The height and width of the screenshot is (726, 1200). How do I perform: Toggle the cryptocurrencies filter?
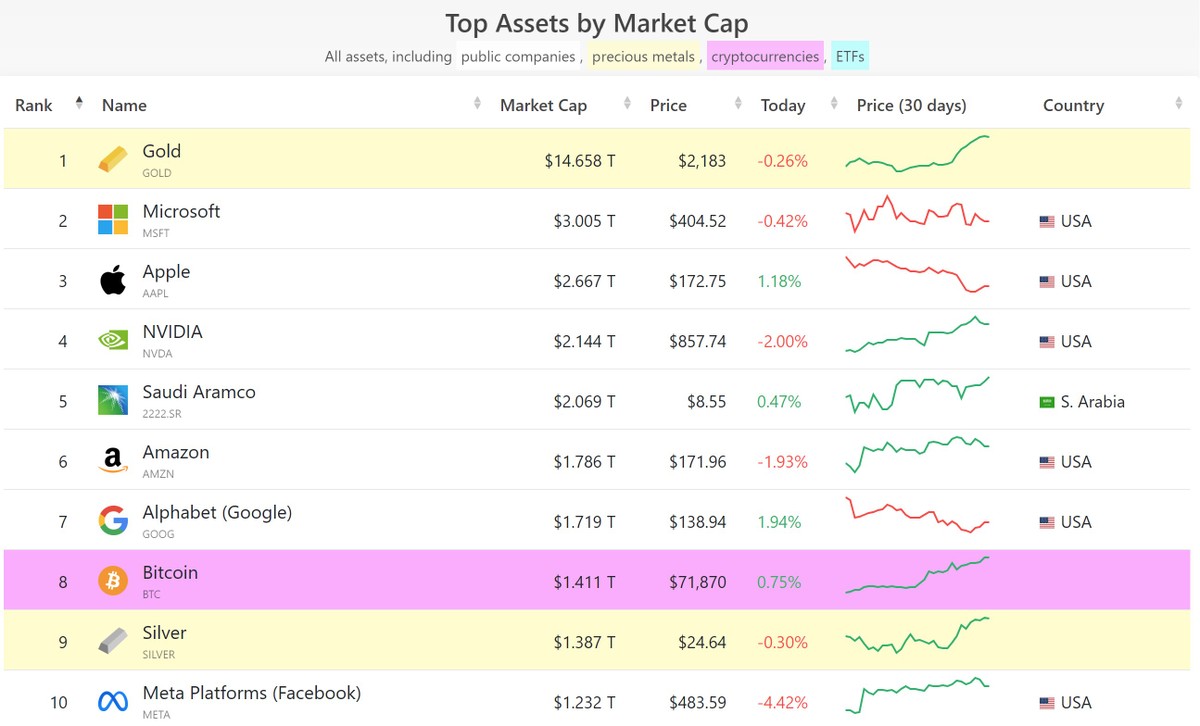point(764,57)
